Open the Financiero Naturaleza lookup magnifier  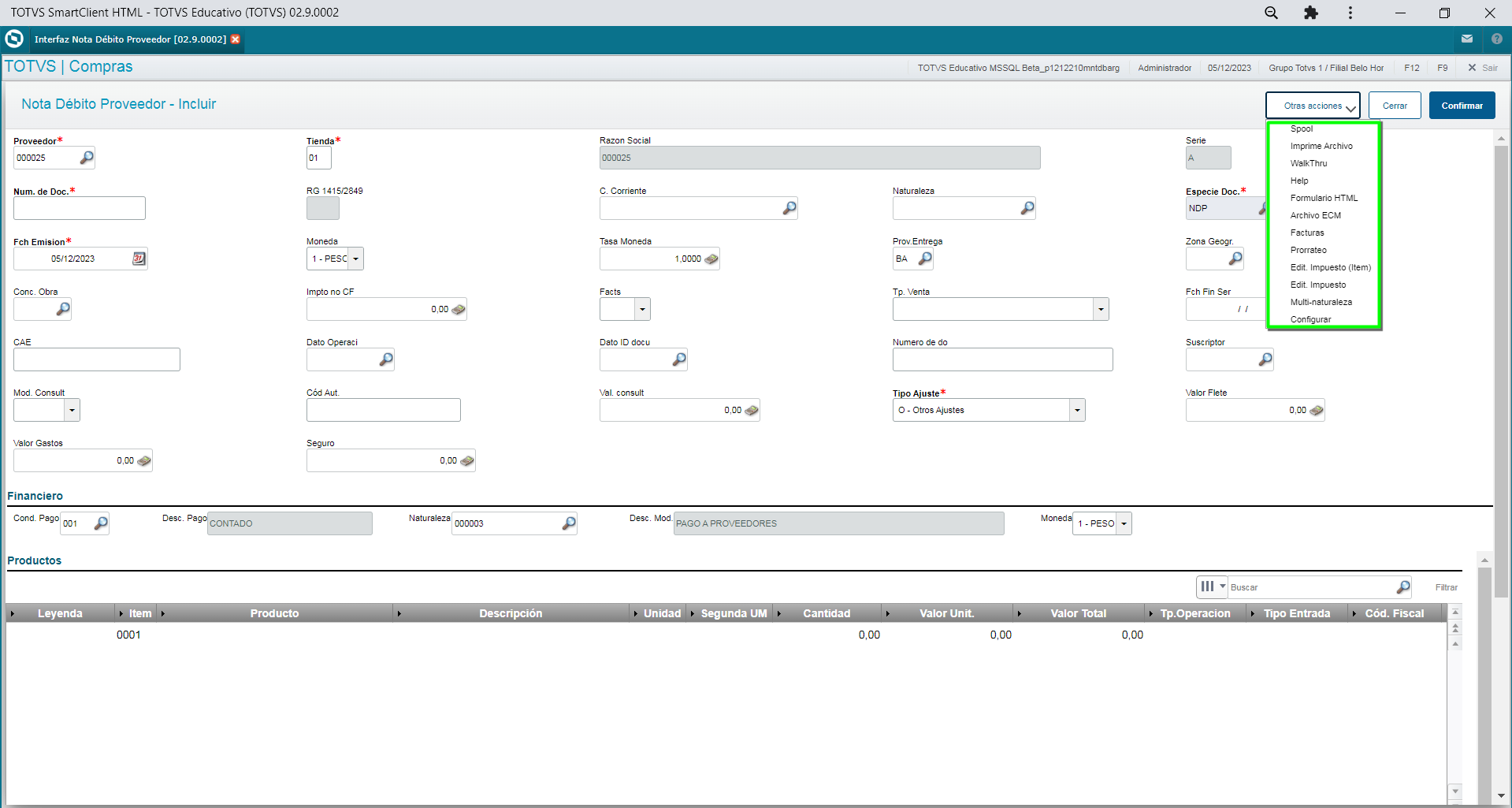[569, 523]
